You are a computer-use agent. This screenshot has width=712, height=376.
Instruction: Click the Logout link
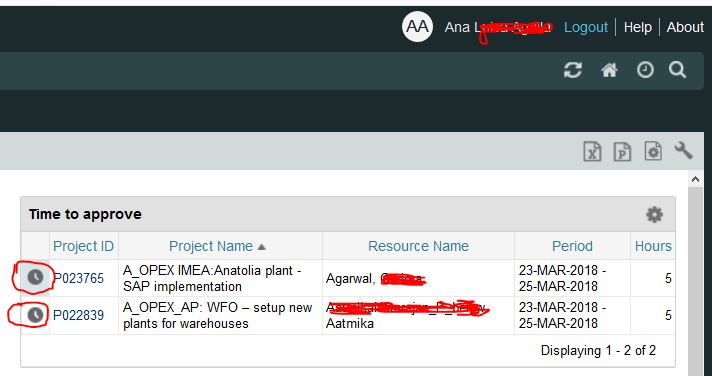click(585, 27)
